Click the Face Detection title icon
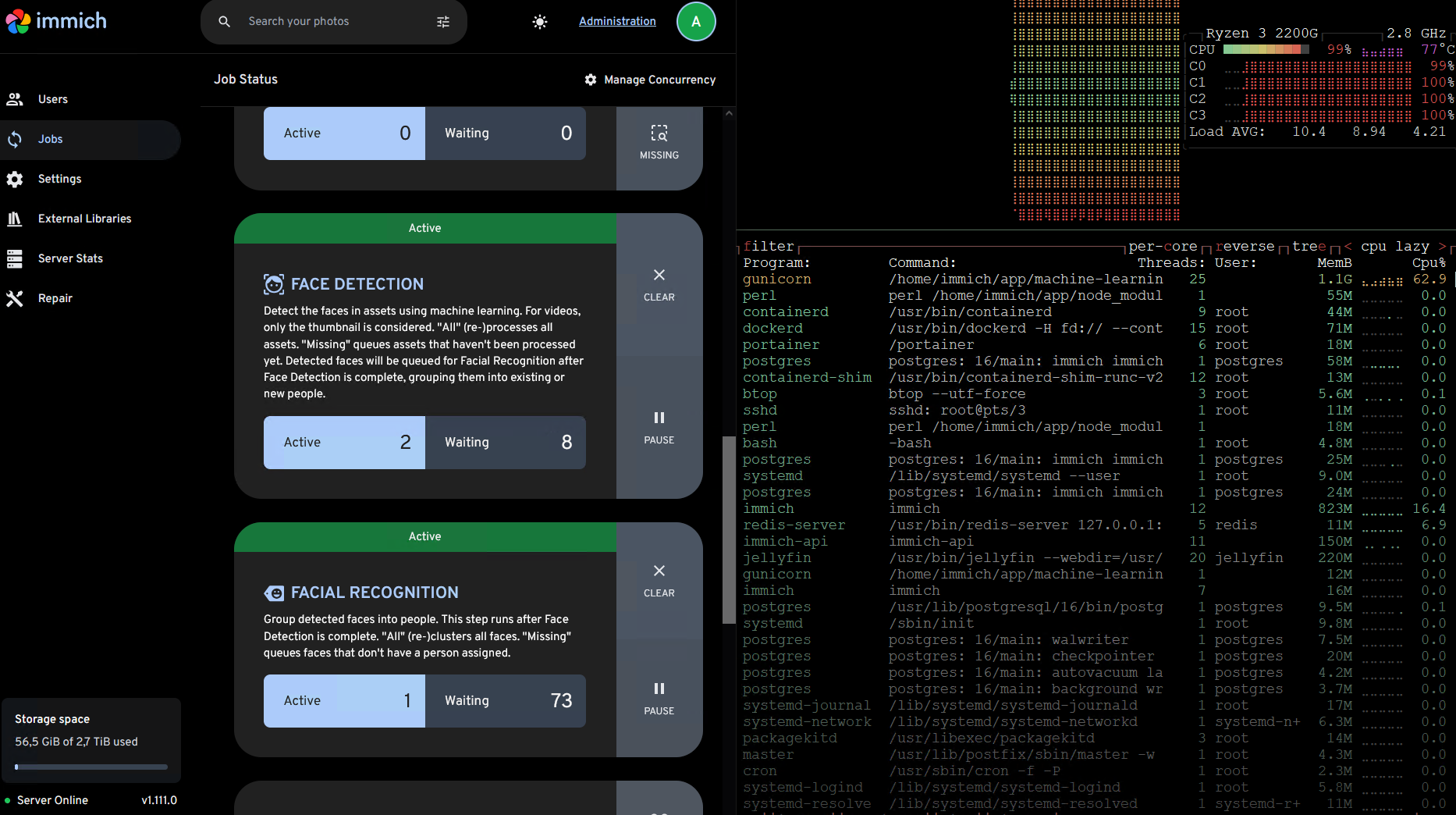Viewport: 1456px width, 815px height. click(x=274, y=284)
